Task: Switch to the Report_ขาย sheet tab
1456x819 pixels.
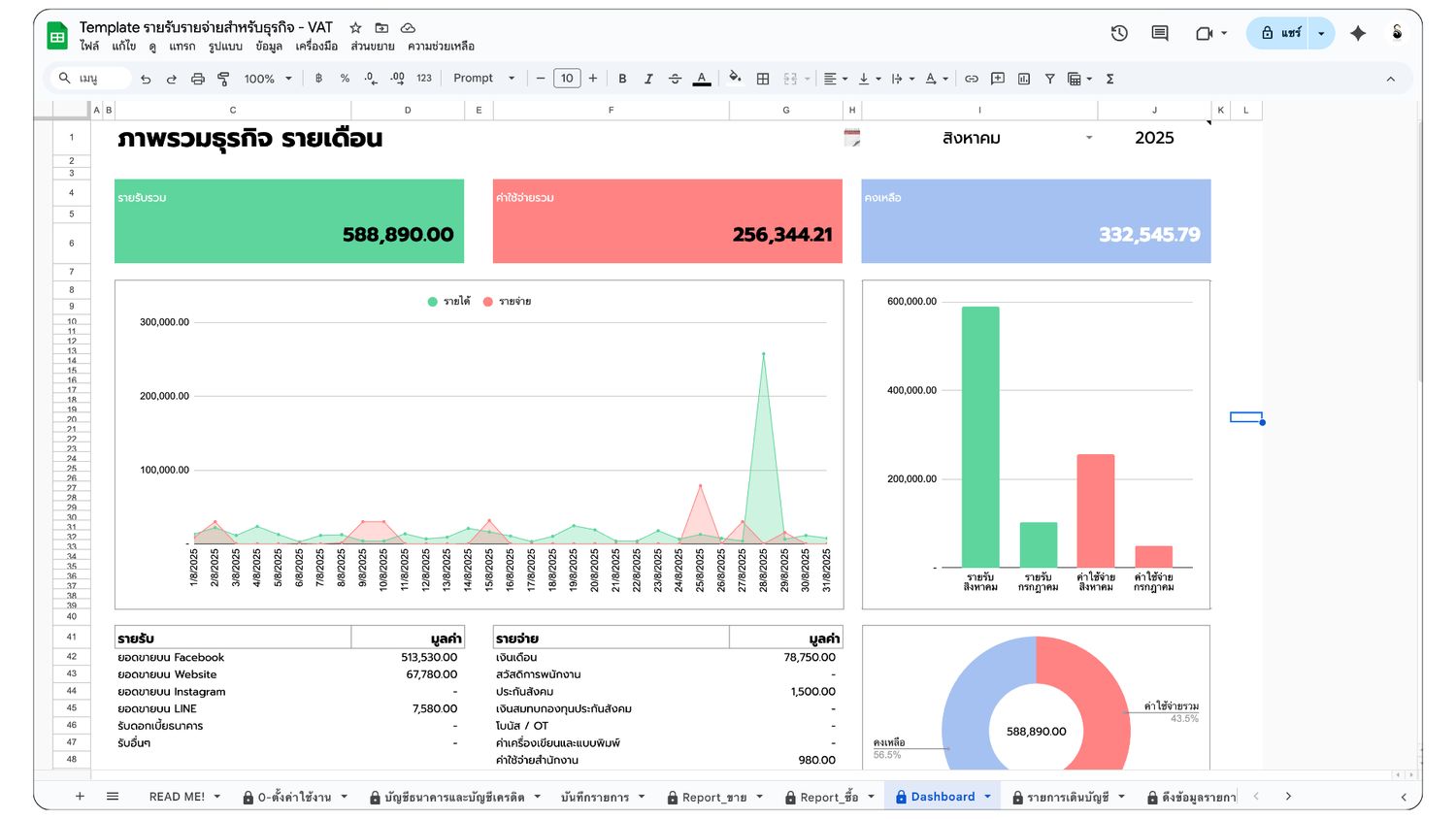Action: click(713, 797)
